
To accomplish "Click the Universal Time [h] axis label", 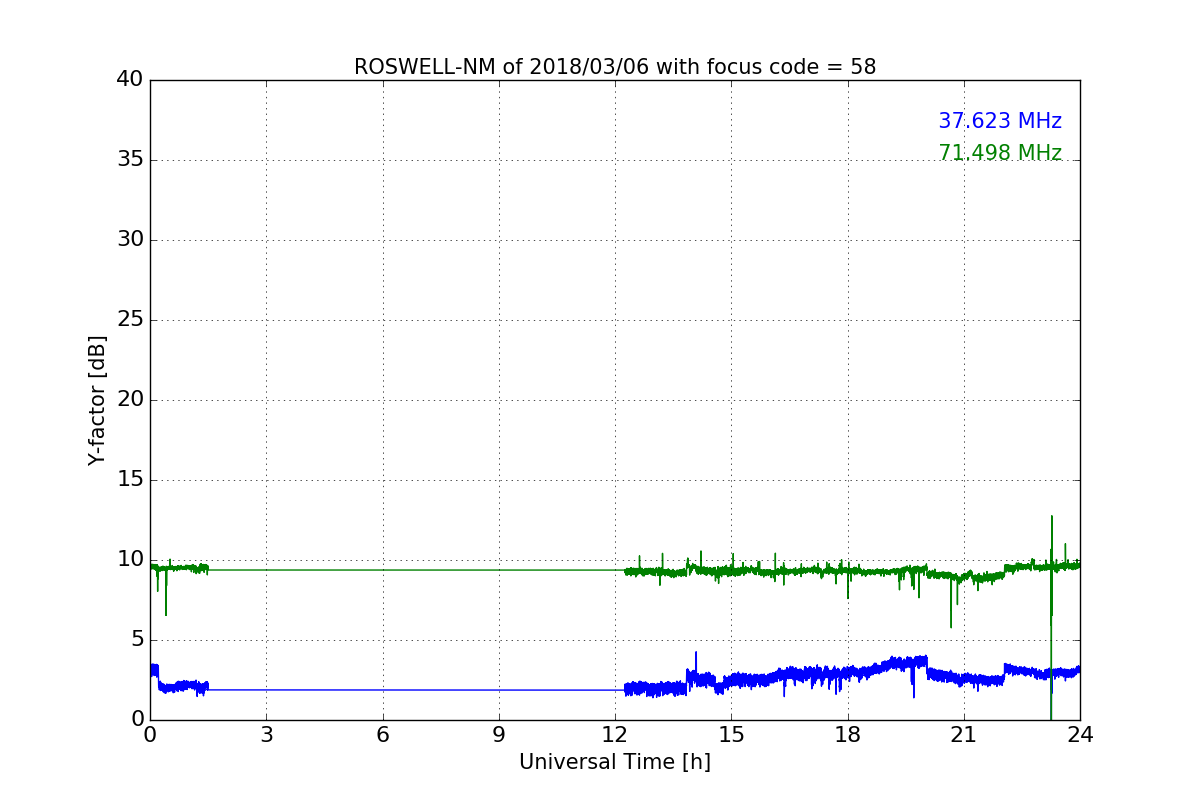I will (x=615, y=762).
